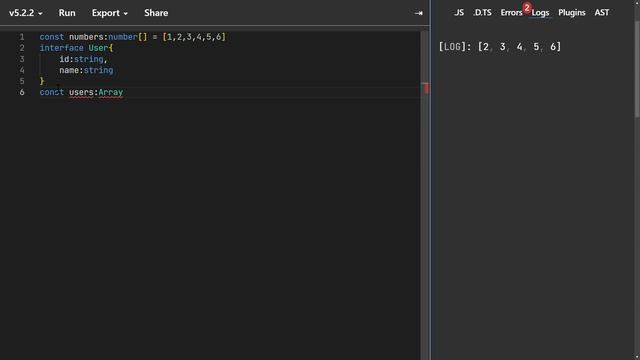Screen dimensions: 640x360
Task: Switch to the .JS tab
Action: click(x=459, y=13)
